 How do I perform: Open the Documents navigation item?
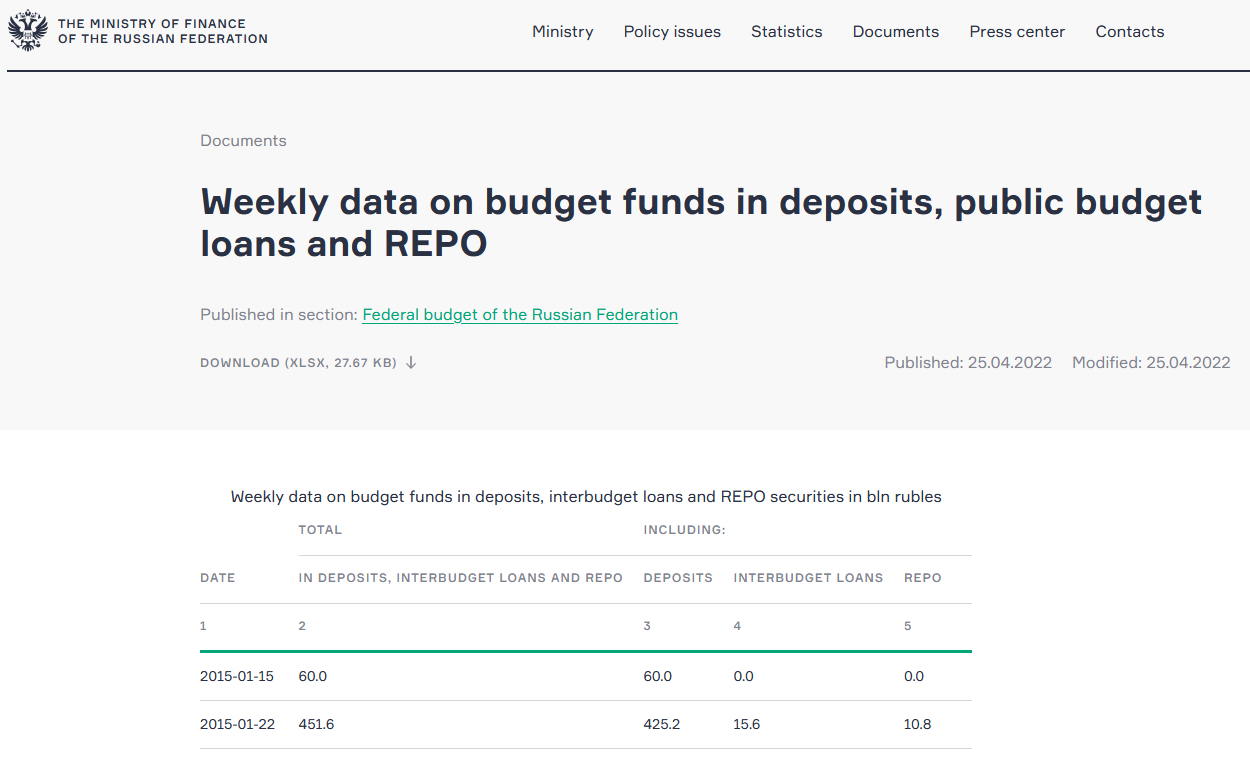point(895,32)
